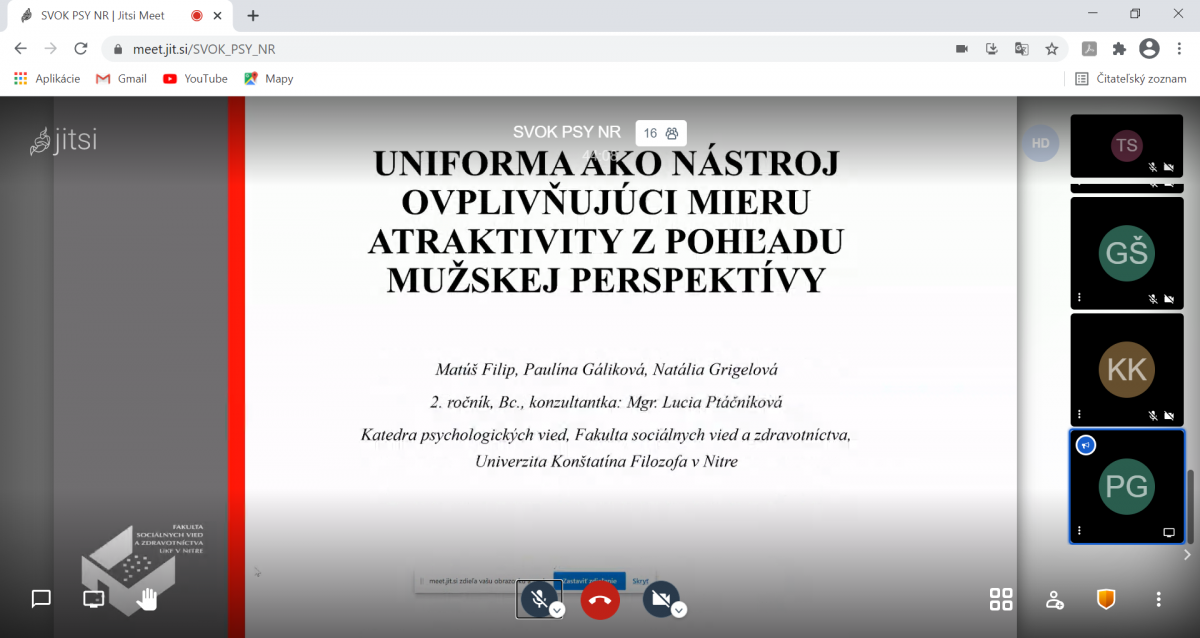This screenshot has height=638, width=1200.
Task: Click Skryť to hide sharing notice
Action: click(641, 581)
